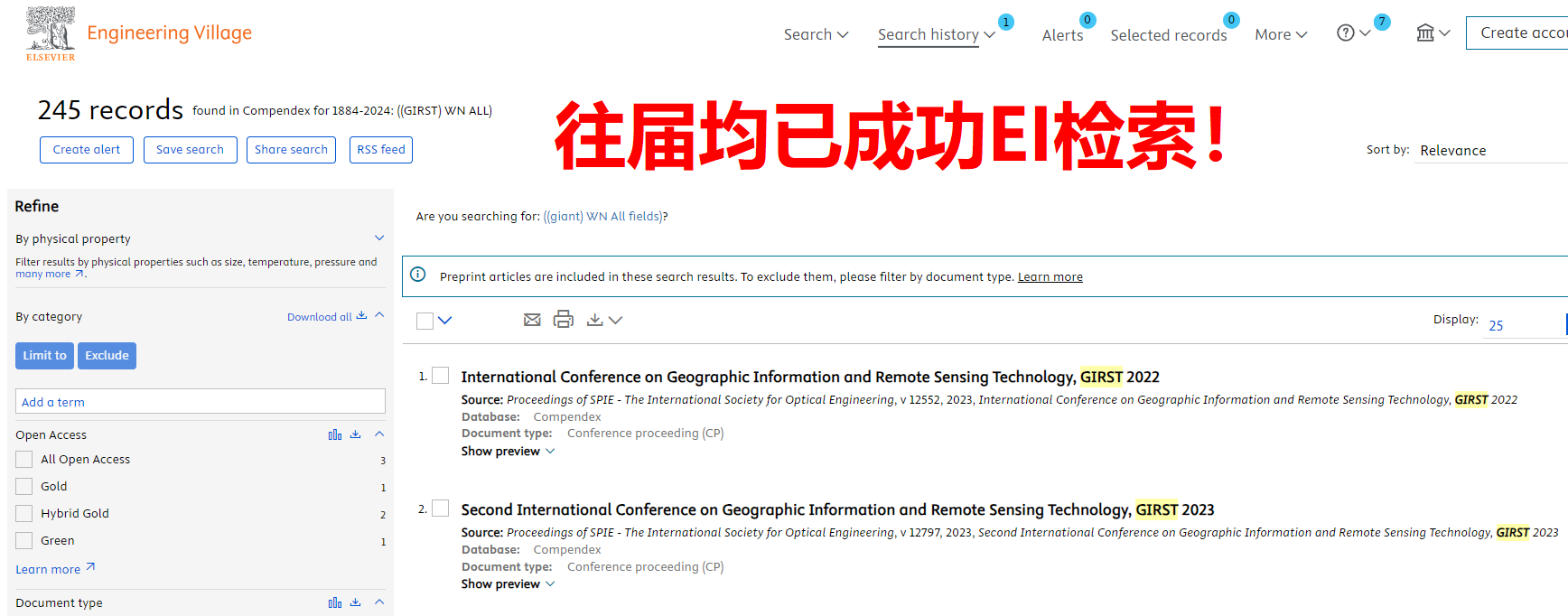Open the many more physical properties link
This screenshot has width=1568, height=616.
click(42, 274)
